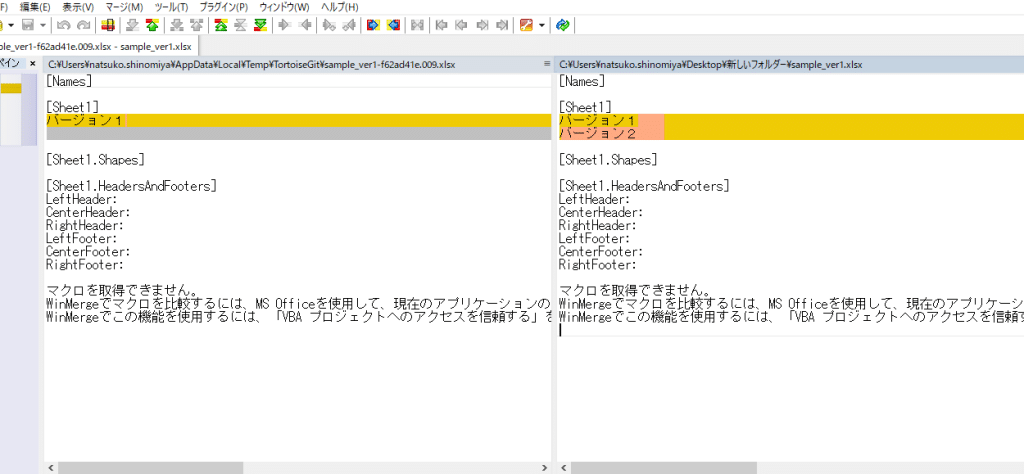Click the yellow difference marker in the location pane

(x=10, y=89)
